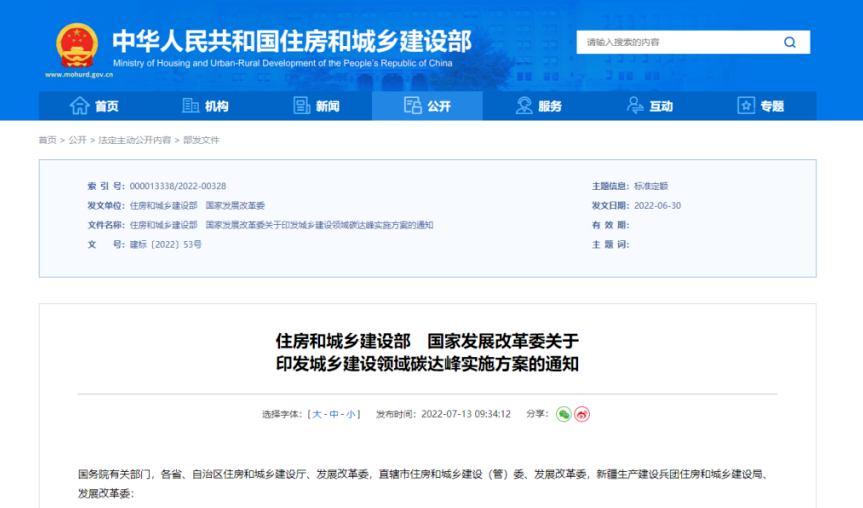The width and height of the screenshot is (863, 508).
Task: Open the 机构 navigation tab
Action: pyautogui.click(x=205, y=106)
